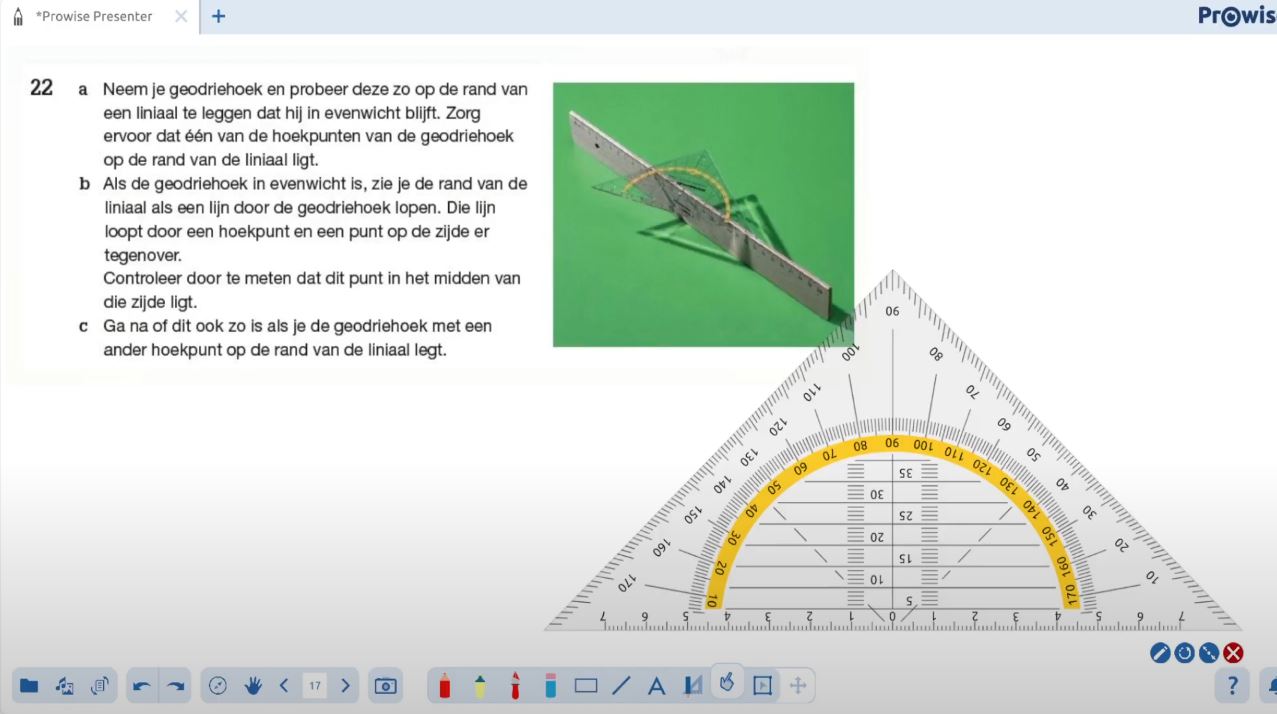This screenshot has width=1277, height=714.
Task: Select the red pencil tool
Action: [445, 686]
